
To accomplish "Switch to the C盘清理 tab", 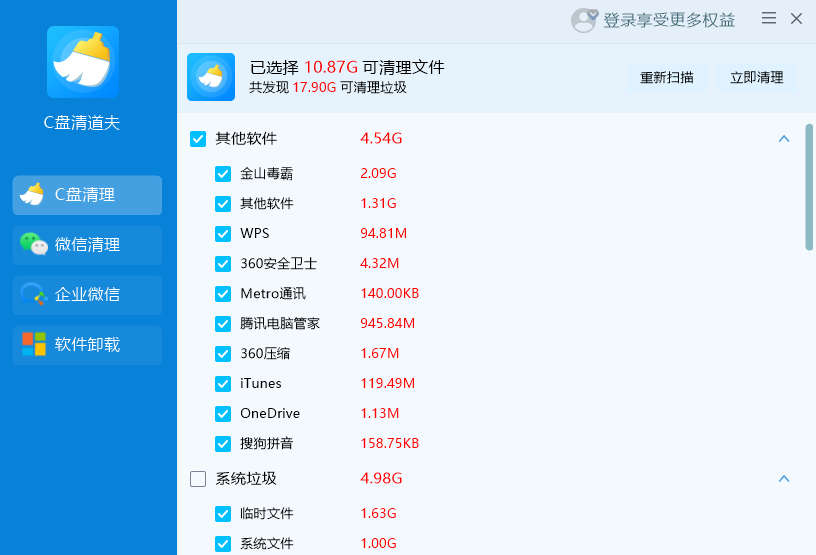I will point(87,195).
